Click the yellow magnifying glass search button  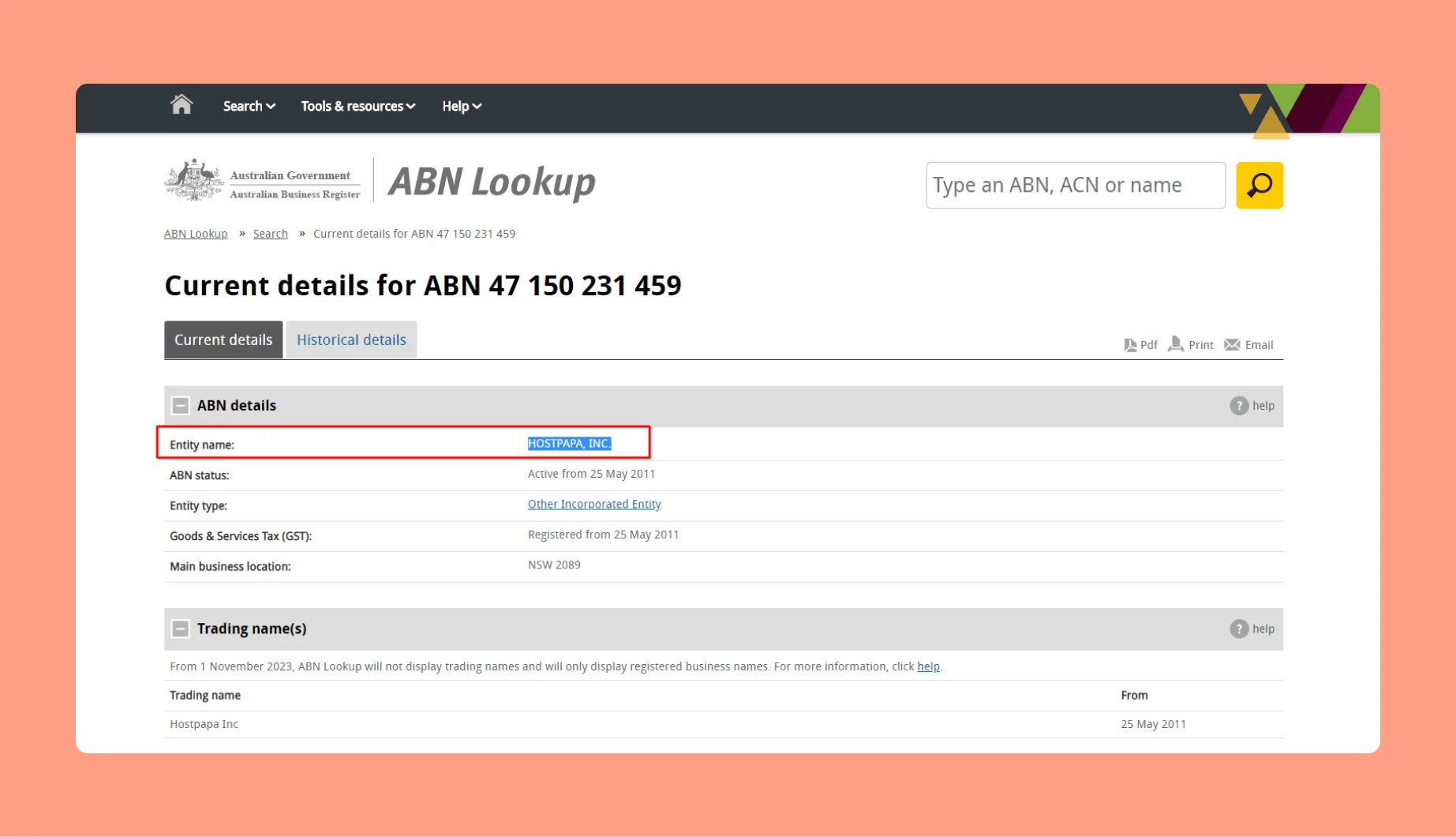pos(1259,185)
